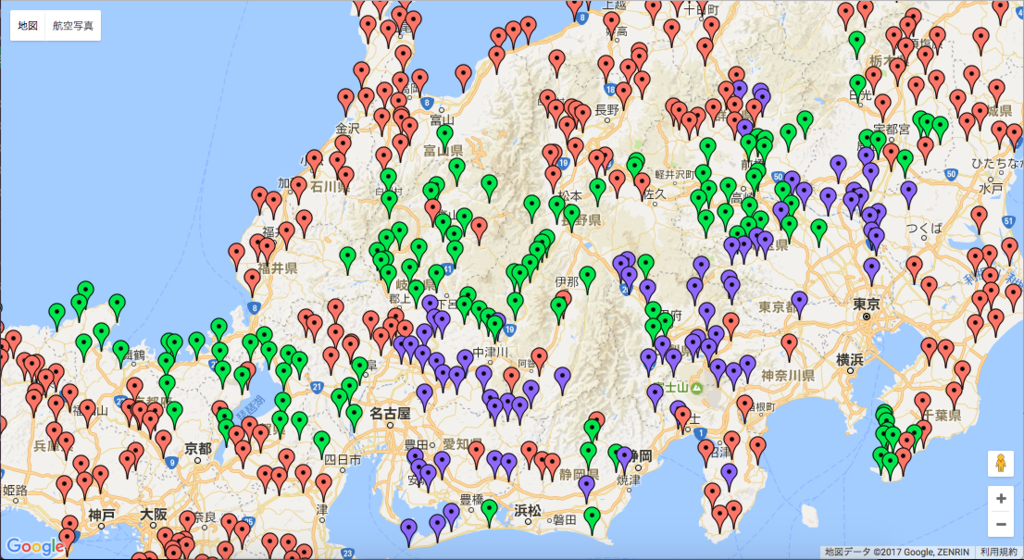This screenshot has height=560, width=1024.
Task: Click the 水戸 city label
Action: 991,187
